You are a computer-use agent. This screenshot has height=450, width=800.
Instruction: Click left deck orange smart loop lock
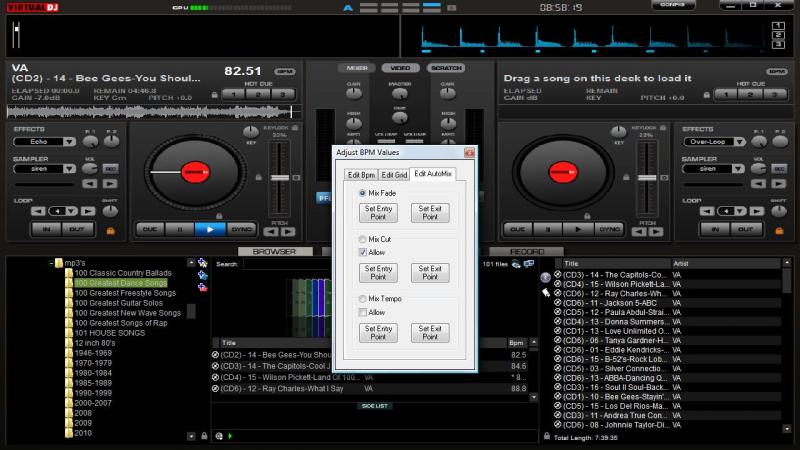[x=110, y=231]
